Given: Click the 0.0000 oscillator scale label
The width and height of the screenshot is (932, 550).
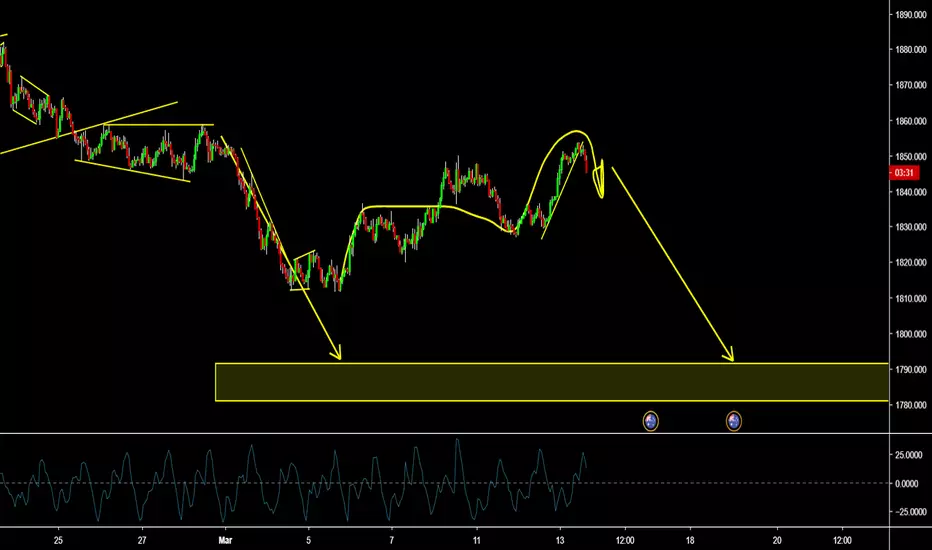Looking at the screenshot, I should 908,483.
